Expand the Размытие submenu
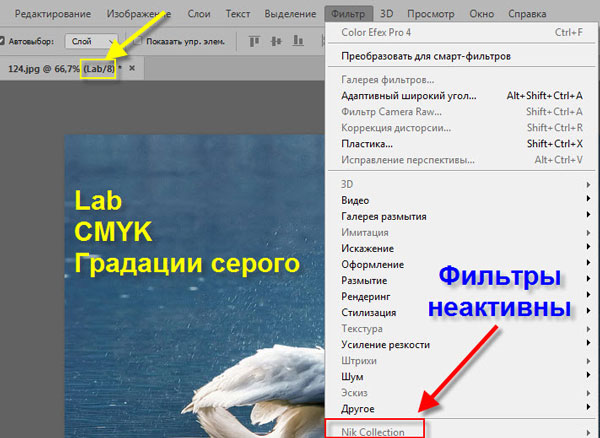The width and height of the screenshot is (600, 438). (462, 281)
